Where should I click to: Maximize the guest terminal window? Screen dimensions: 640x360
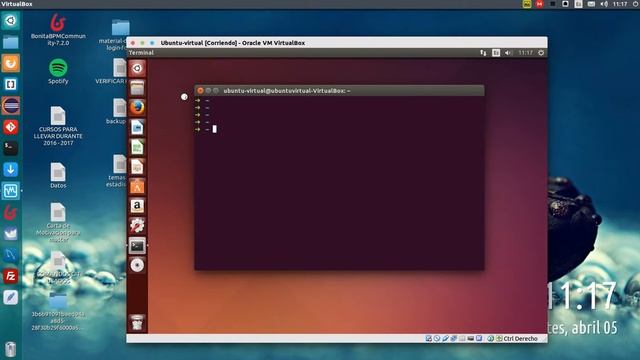click(216, 91)
